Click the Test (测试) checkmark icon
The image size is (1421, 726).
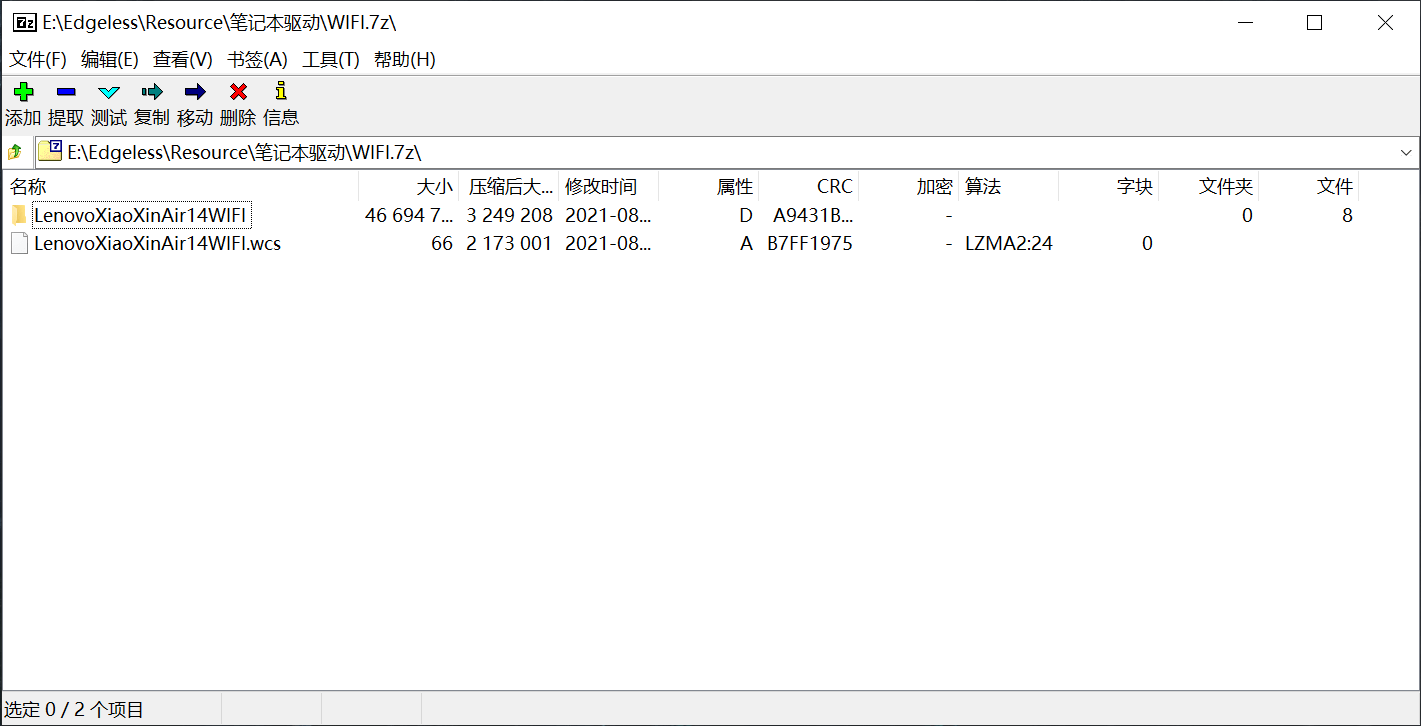click(x=109, y=92)
